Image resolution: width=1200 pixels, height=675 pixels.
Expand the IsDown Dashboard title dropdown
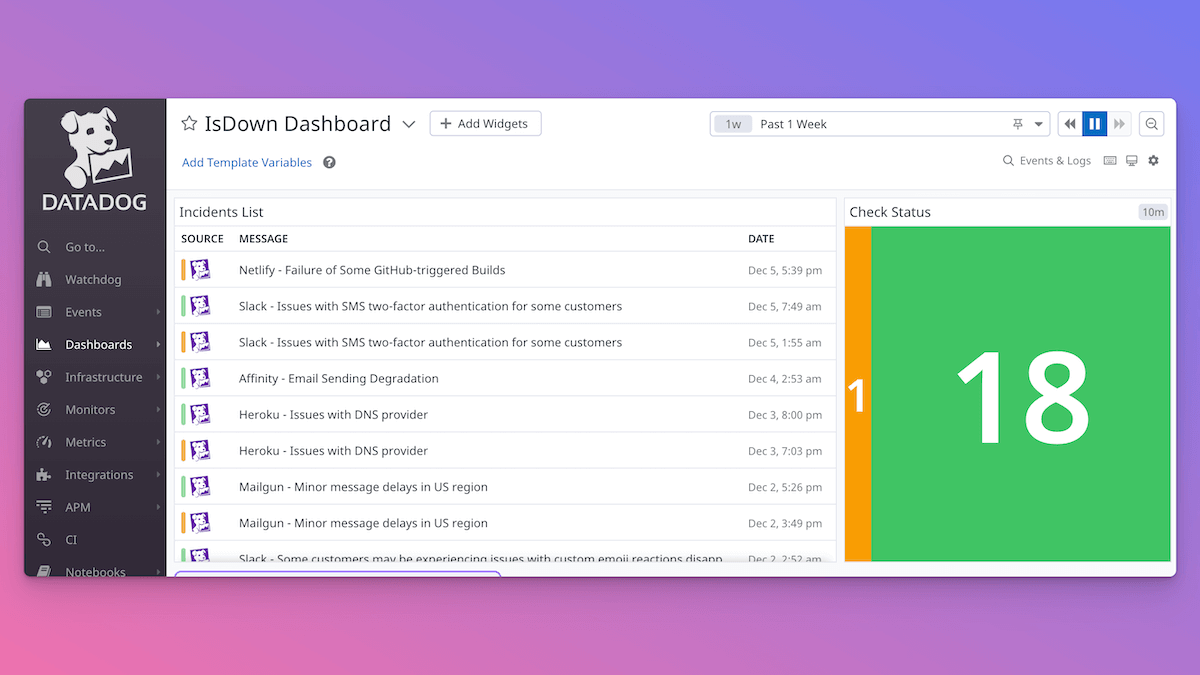[408, 125]
